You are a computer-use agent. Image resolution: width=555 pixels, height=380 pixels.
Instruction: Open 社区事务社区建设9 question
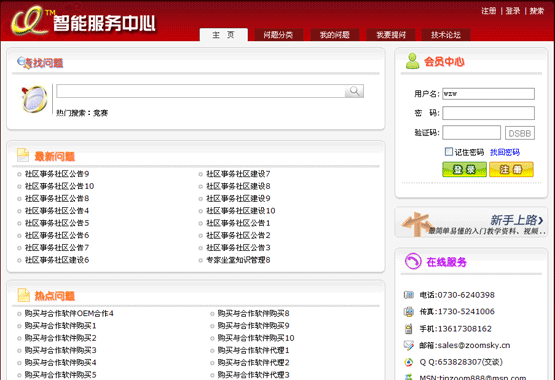coord(238,198)
